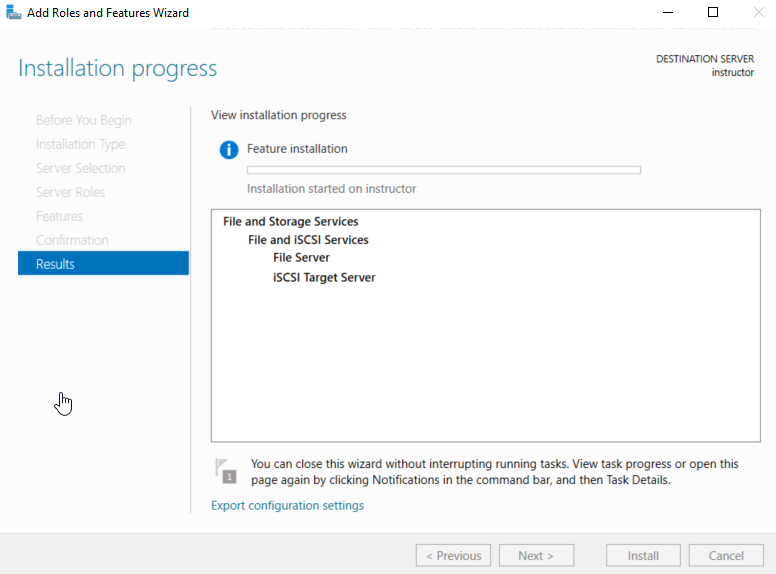Image resolution: width=776 pixels, height=574 pixels.
Task: Select the Installation Type step
Action: (80, 144)
